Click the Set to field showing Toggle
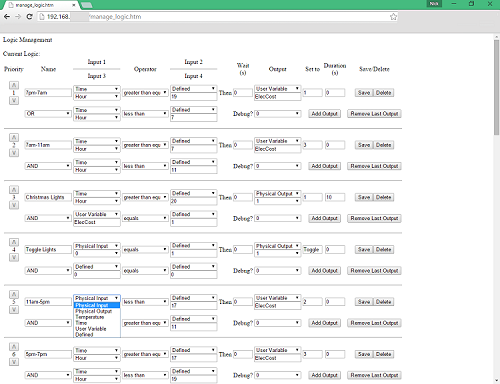Viewport: 500px width, 384px height. pos(312,249)
